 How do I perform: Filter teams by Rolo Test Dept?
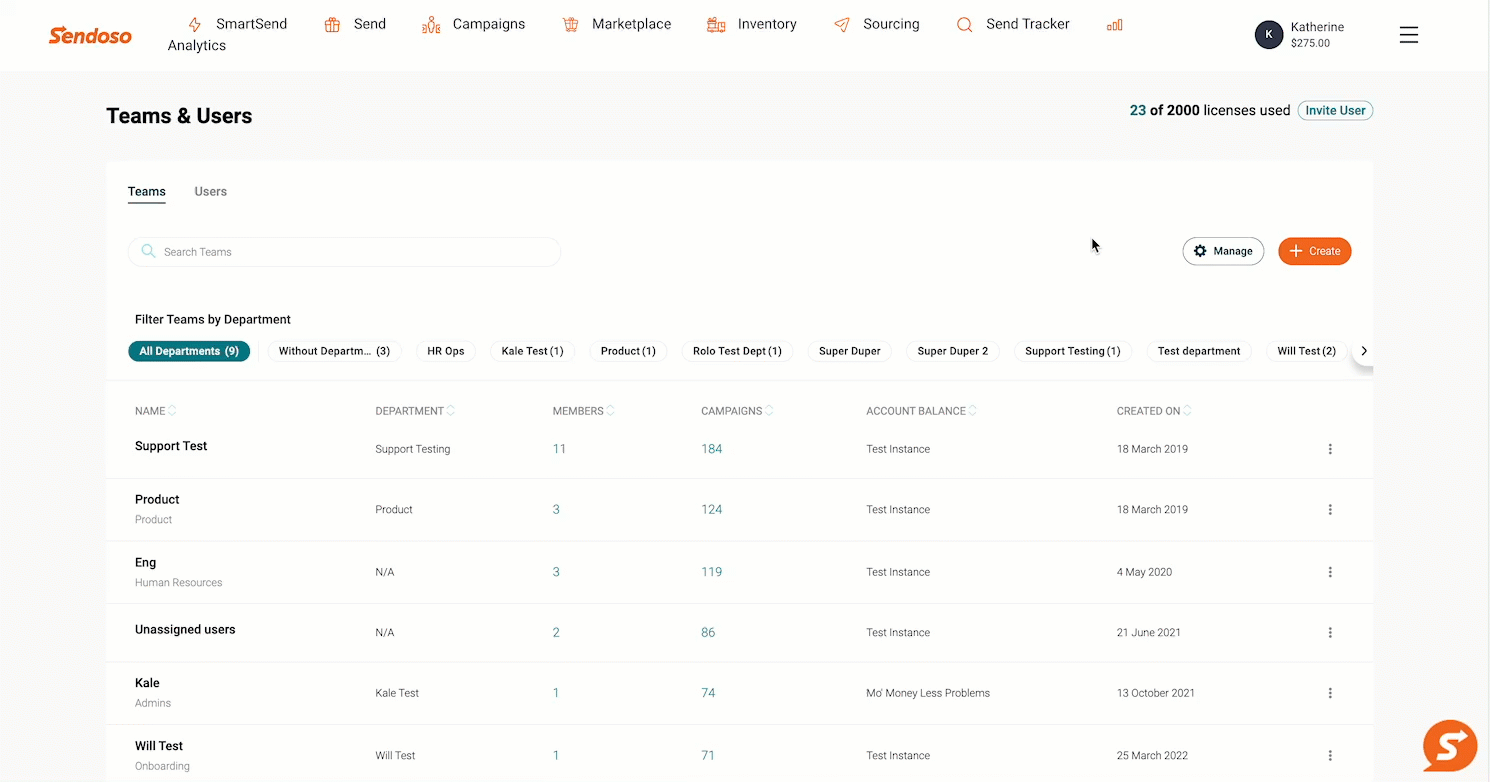click(737, 351)
